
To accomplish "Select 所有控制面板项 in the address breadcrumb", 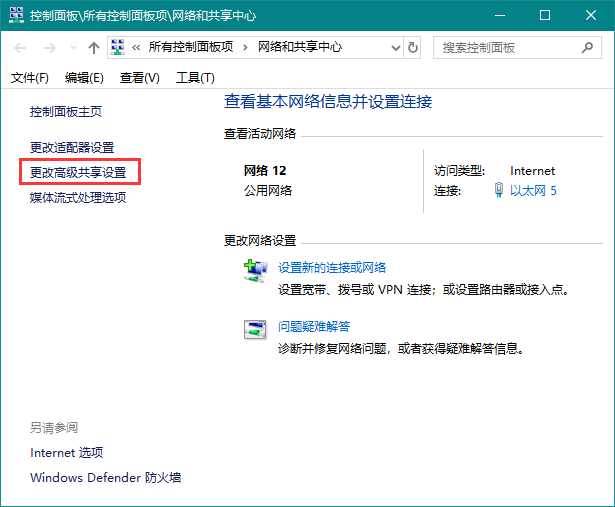I will tap(191, 47).
